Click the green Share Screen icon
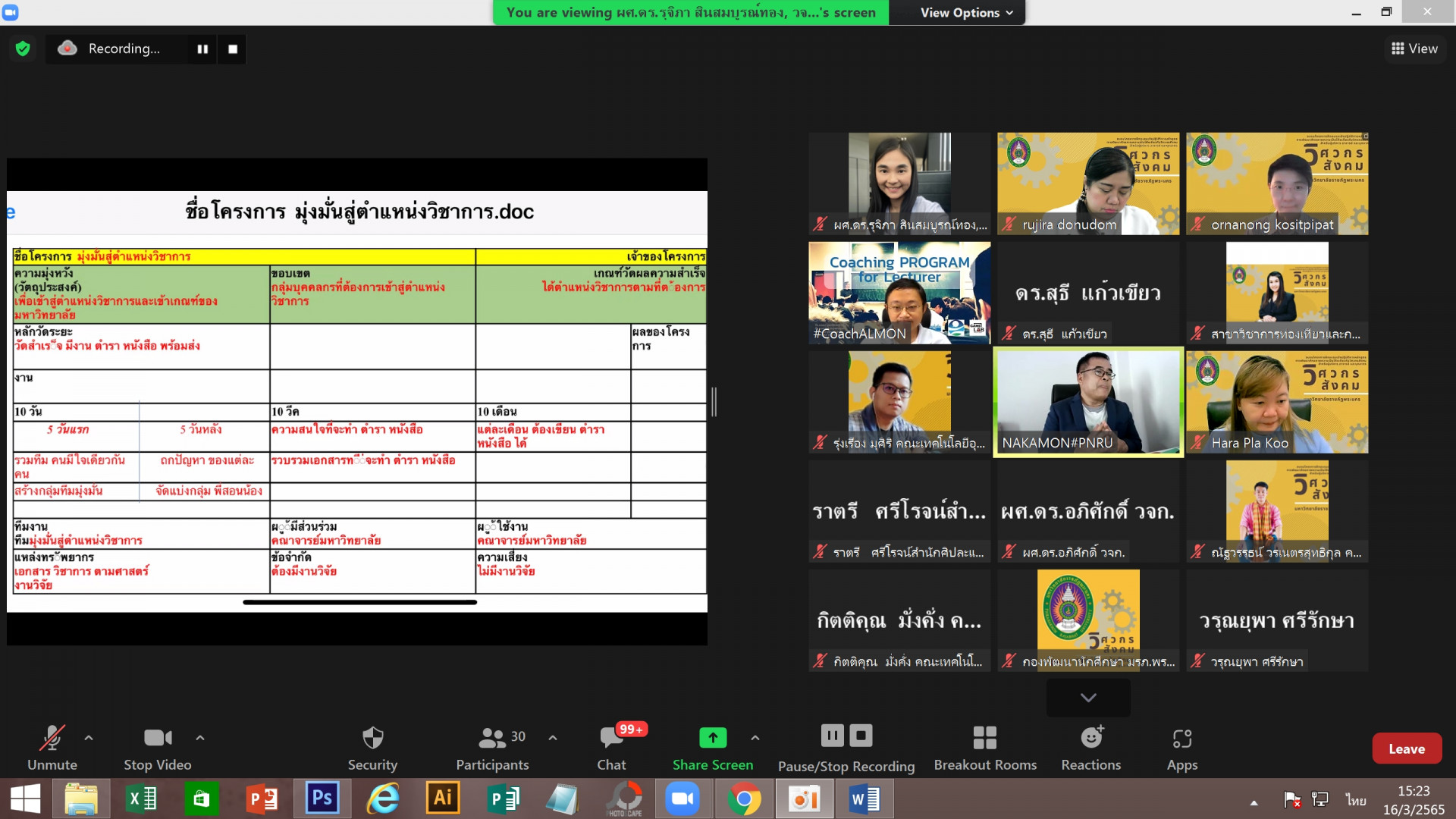The width and height of the screenshot is (1456, 819). (x=712, y=737)
